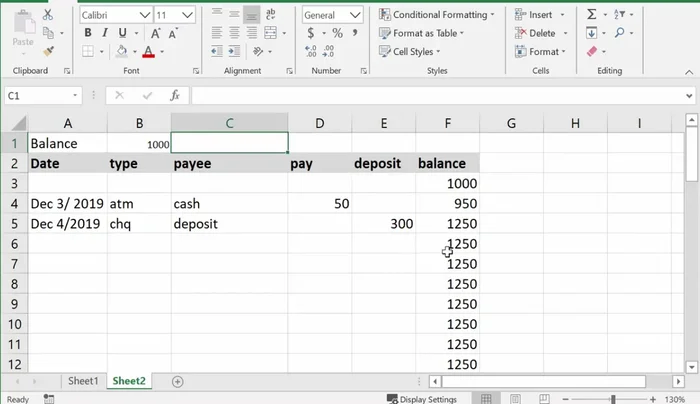Open the General number format dropdown
This screenshot has height=404, width=700.
point(355,15)
